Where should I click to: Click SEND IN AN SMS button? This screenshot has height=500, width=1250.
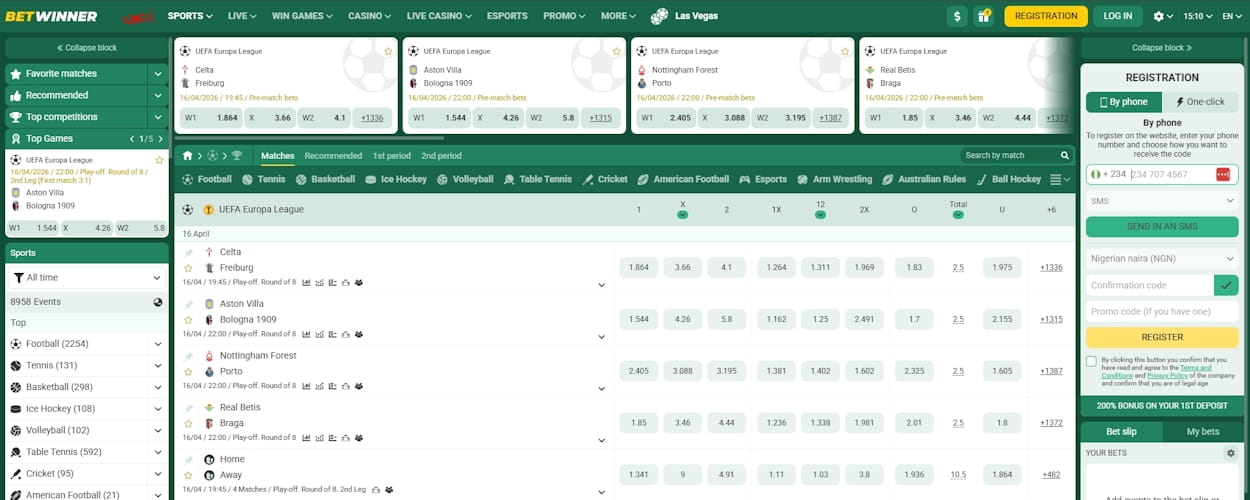coord(1162,227)
